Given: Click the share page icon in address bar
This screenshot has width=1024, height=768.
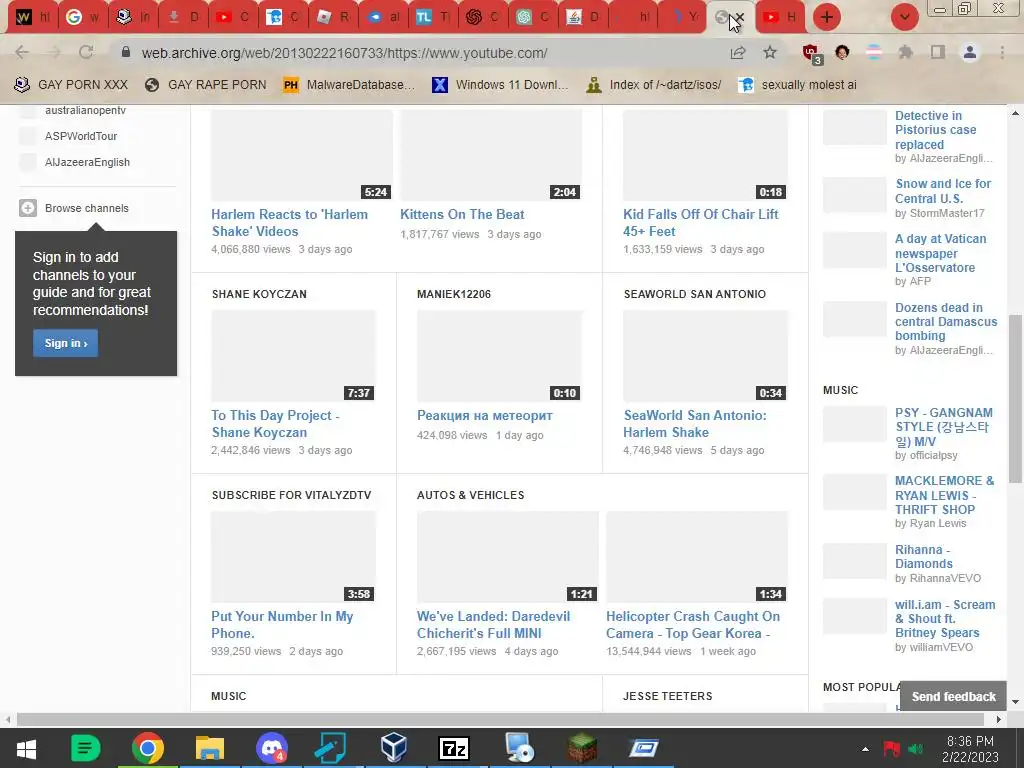Looking at the screenshot, I should (738, 53).
